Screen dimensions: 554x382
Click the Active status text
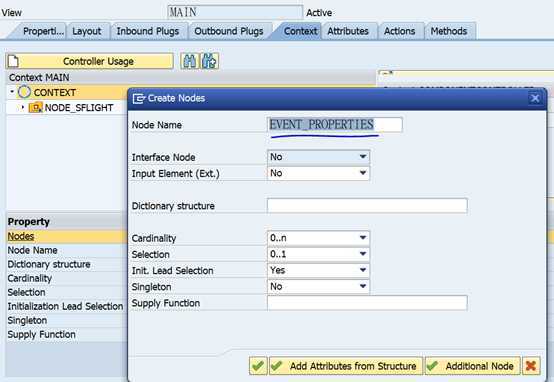click(x=319, y=13)
